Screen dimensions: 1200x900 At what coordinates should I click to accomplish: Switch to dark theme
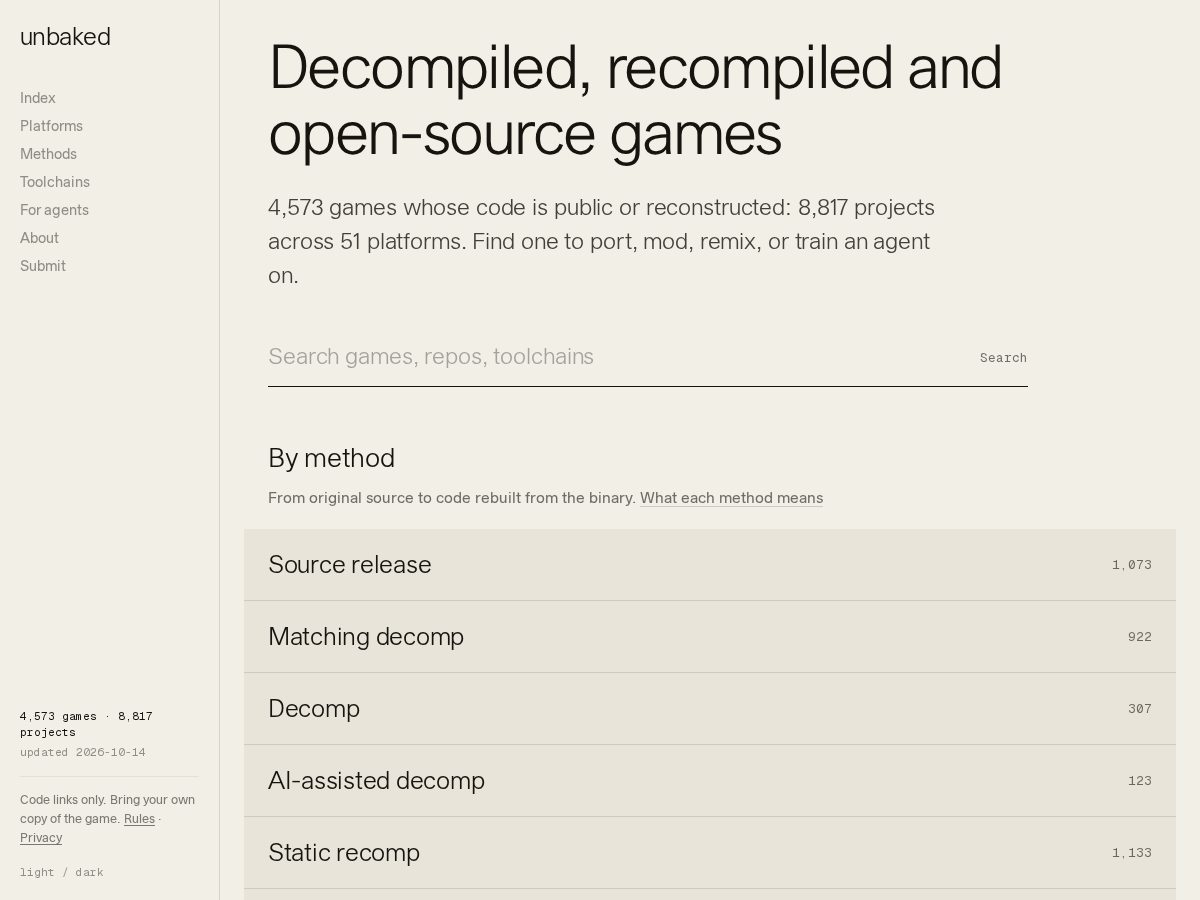[89, 872]
